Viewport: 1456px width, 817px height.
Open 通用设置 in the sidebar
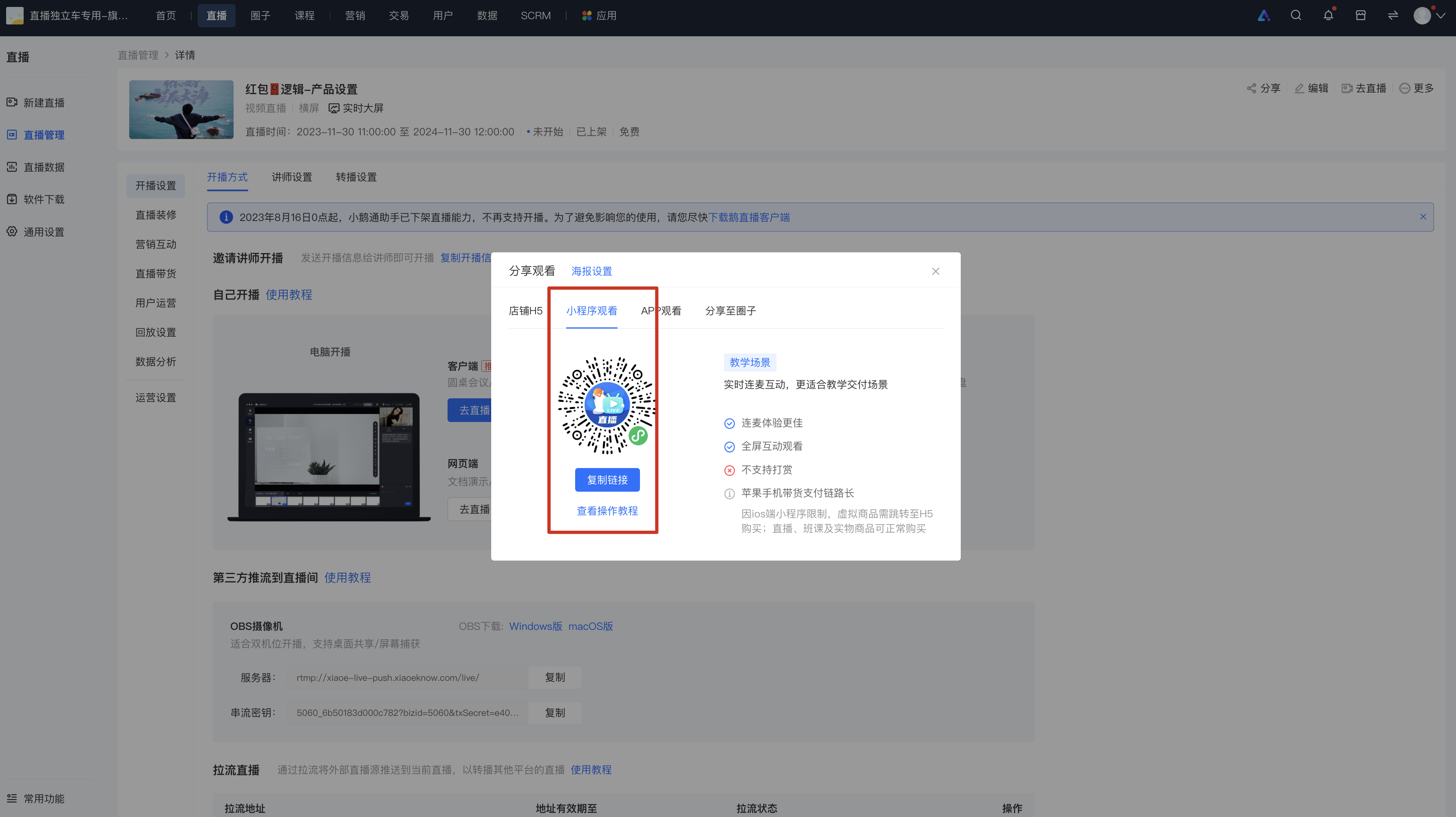(x=36, y=232)
